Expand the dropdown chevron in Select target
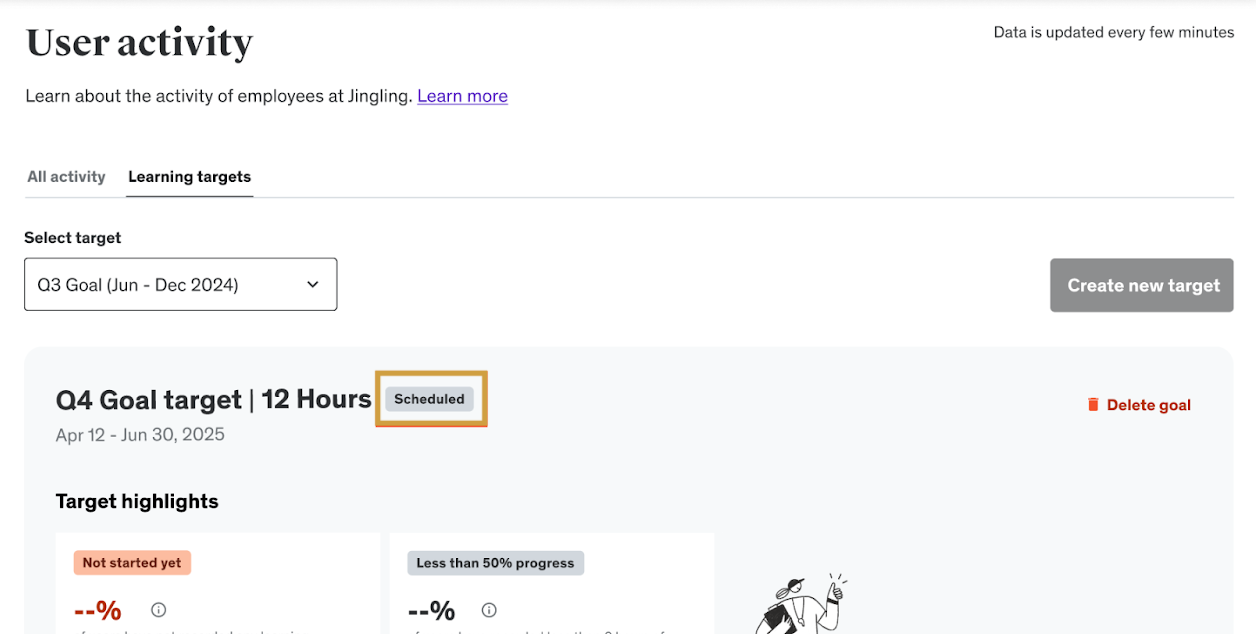 313,285
